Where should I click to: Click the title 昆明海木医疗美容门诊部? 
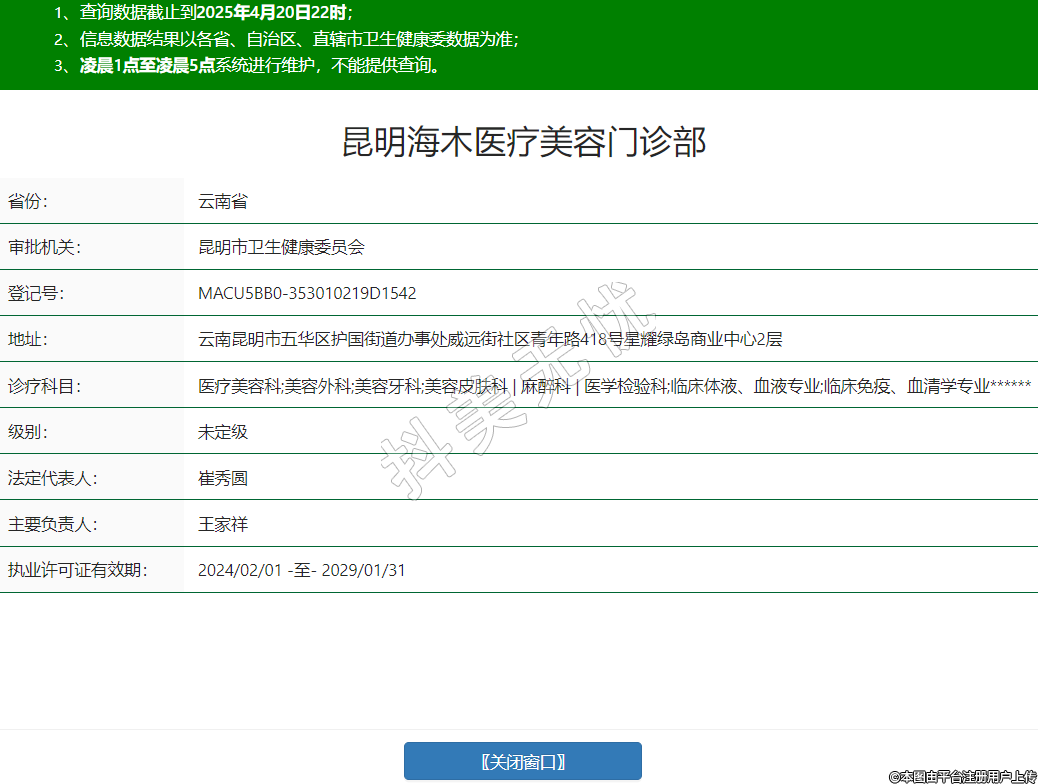click(x=524, y=142)
